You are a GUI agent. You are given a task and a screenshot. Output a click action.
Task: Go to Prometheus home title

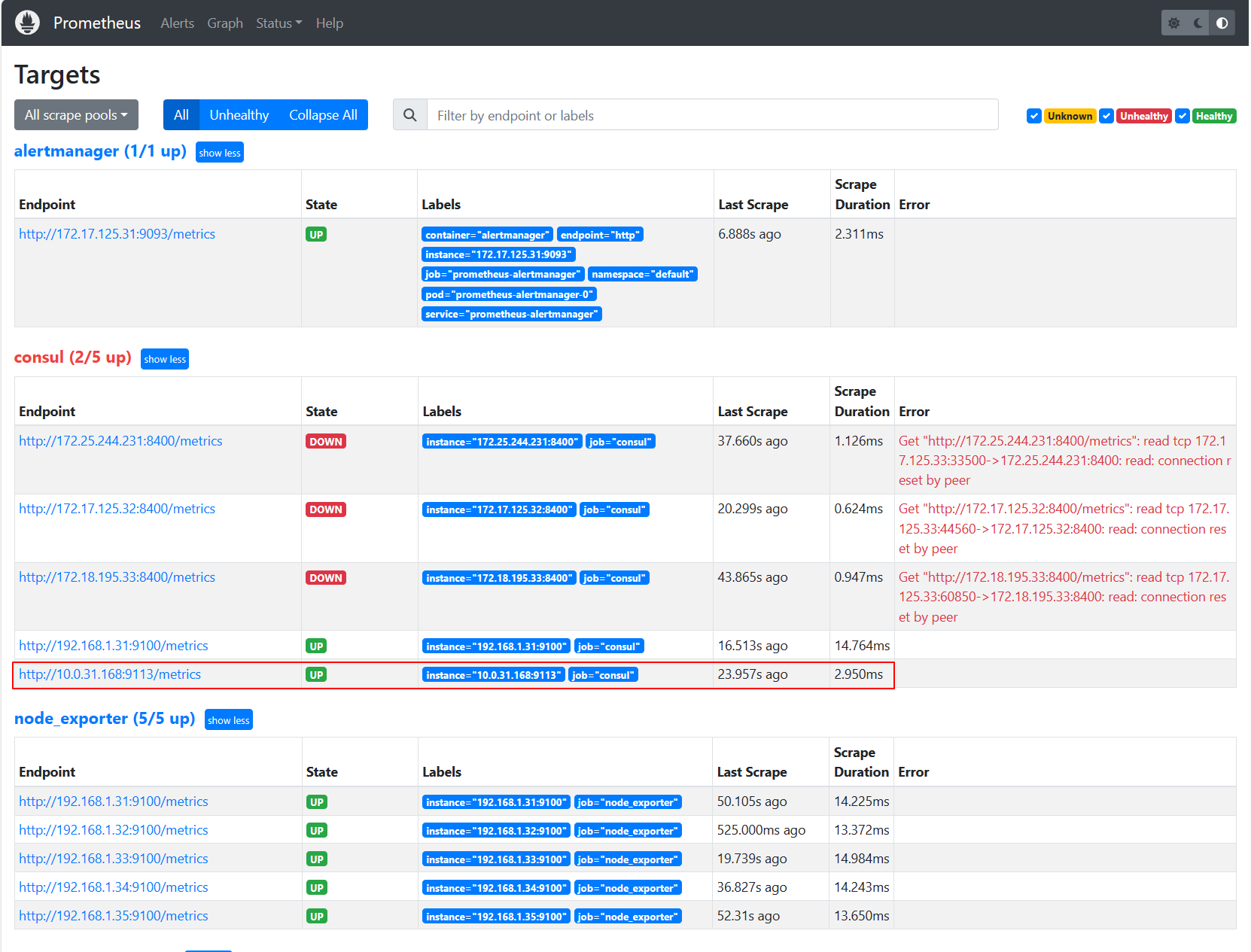tap(97, 23)
